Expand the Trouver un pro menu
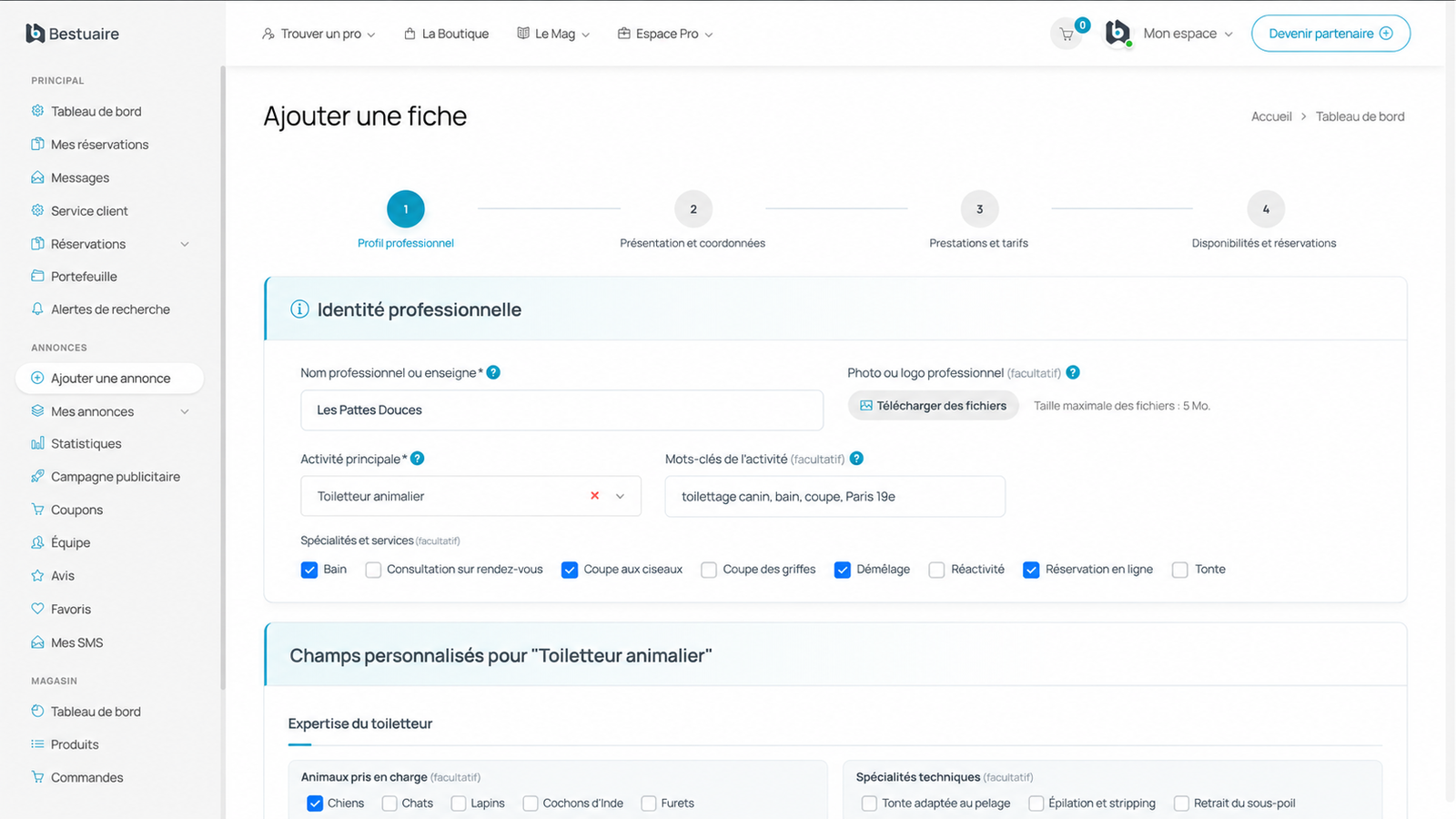This screenshot has width=1456, height=819. [318, 34]
